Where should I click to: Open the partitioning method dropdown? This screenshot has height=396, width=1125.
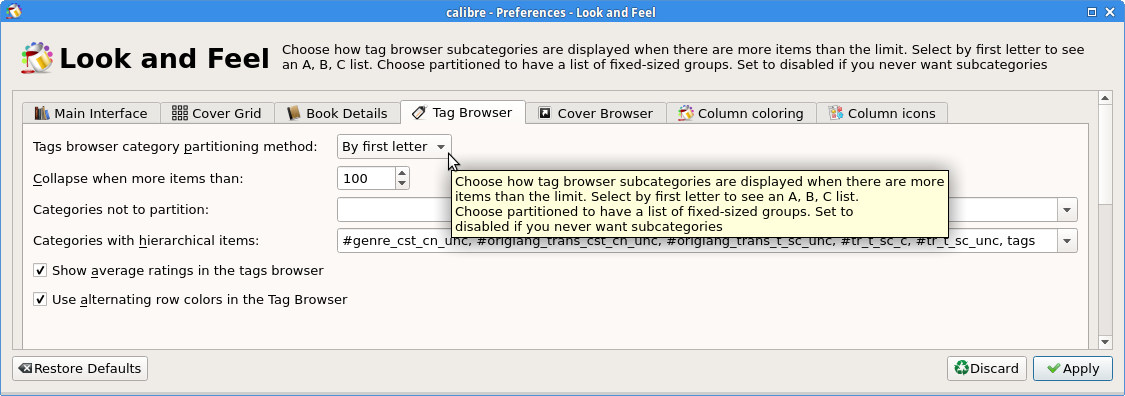[x=394, y=146]
